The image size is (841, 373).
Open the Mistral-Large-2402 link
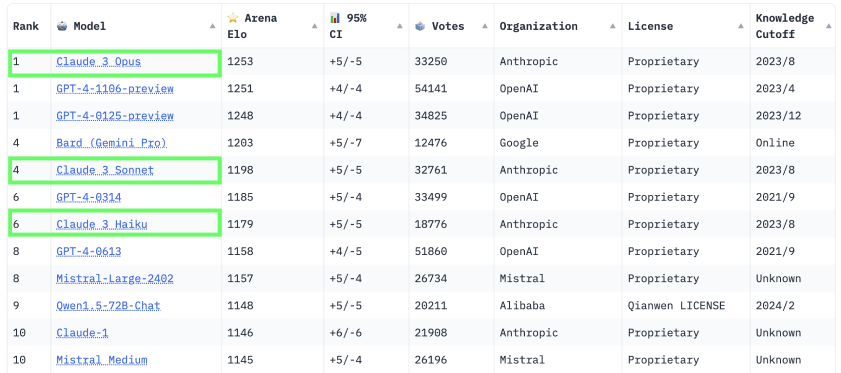point(115,279)
